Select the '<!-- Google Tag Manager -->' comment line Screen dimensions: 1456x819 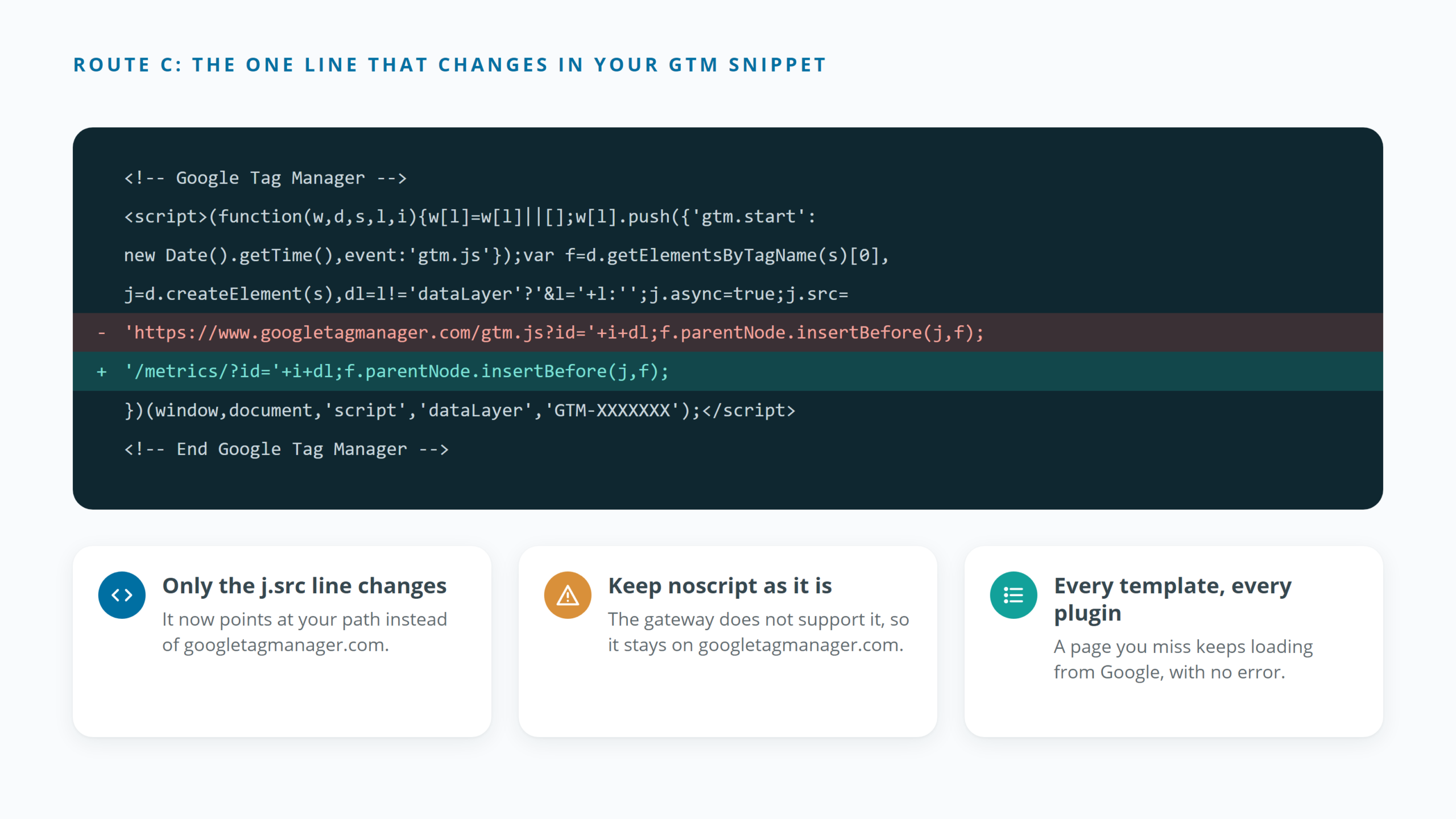[266, 178]
